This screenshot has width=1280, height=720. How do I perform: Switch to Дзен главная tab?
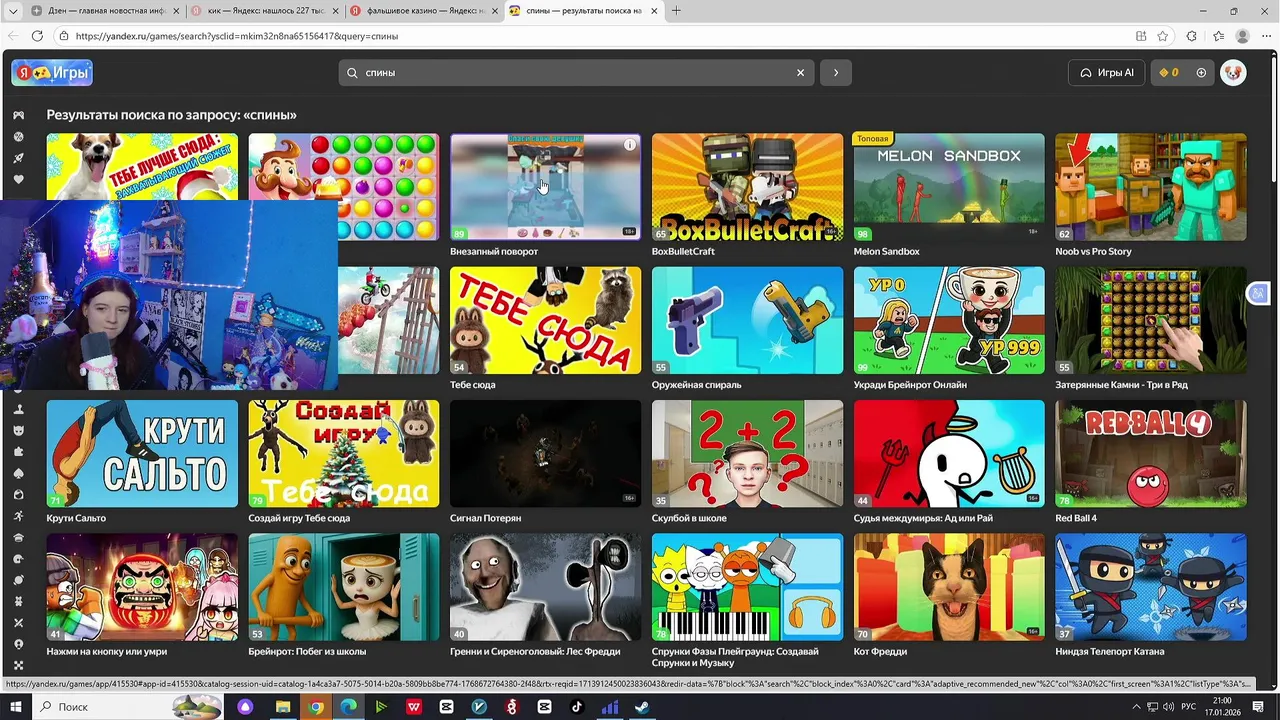coord(103,11)
